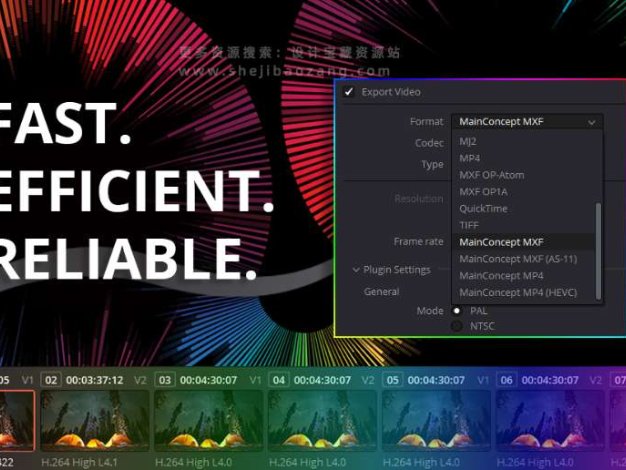Click the clip number 02 badge
The height and width of the screenshot is (470, 626).
(51, 380)
